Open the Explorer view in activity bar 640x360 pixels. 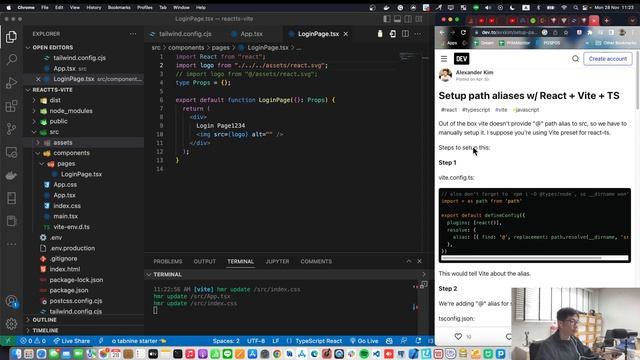tap(11, 37)
